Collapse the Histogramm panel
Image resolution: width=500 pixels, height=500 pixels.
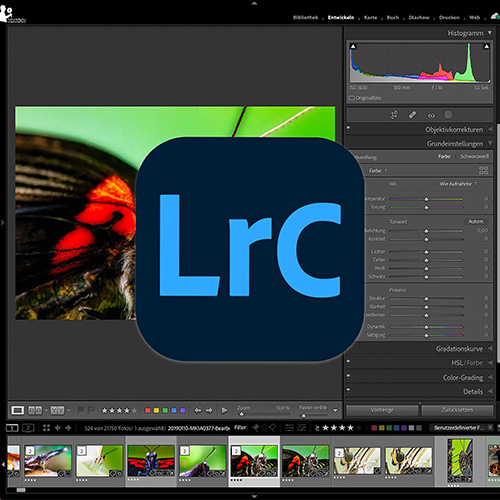(490, 33)
